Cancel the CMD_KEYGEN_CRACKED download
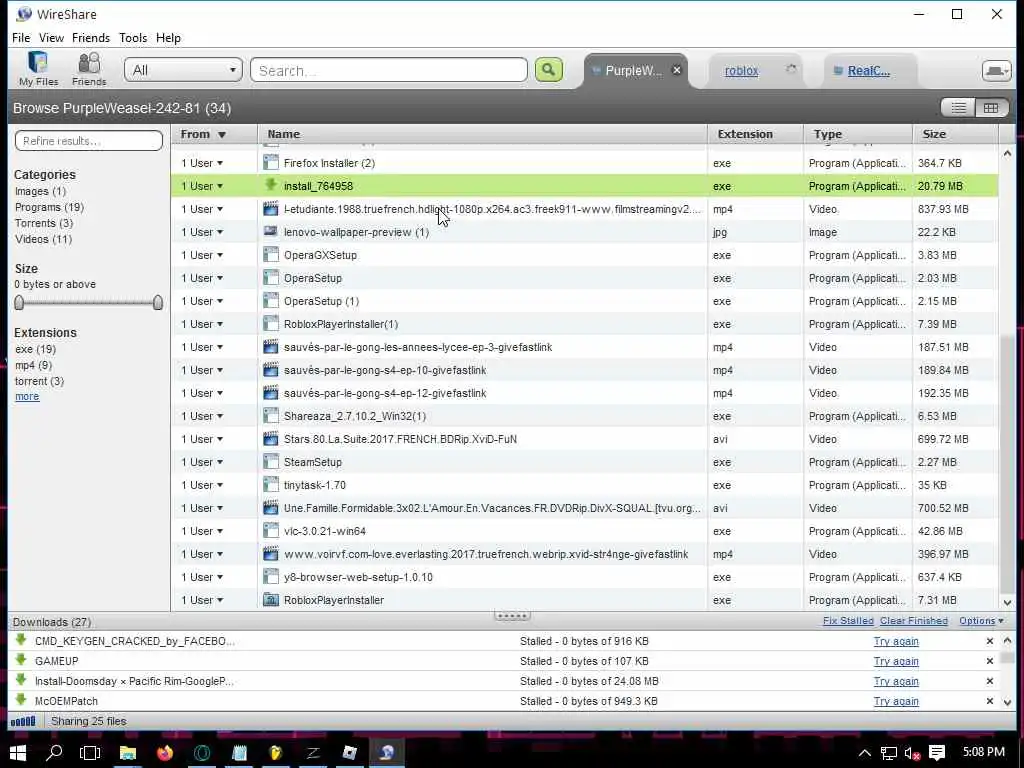The height and width of the screenshot is (768, 1024). (989, 641)
